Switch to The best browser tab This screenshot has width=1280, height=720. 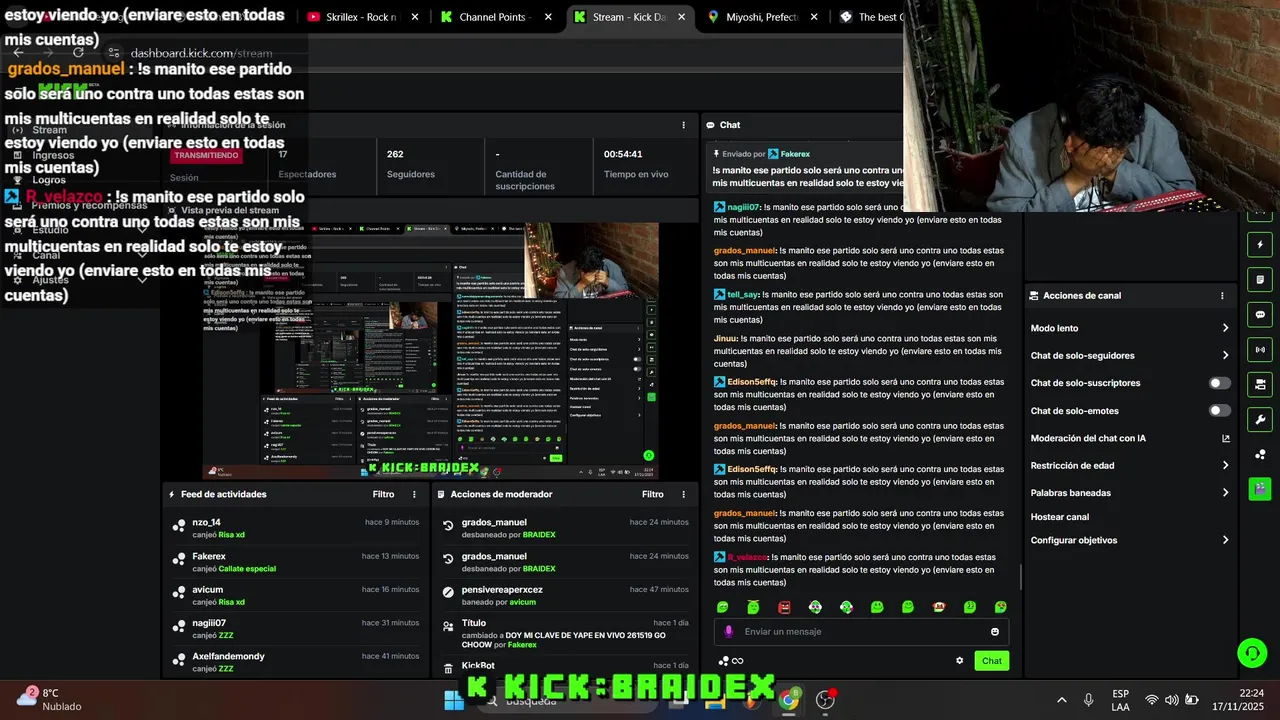point(872,17)
